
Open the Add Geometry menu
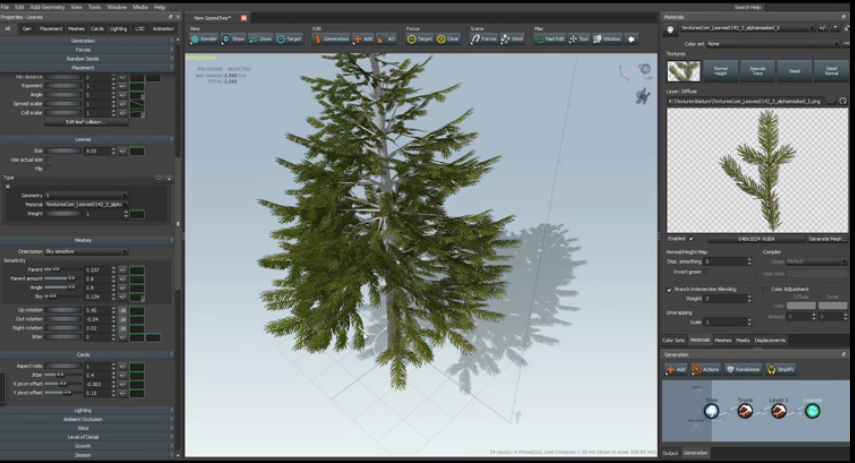(47, 6)
